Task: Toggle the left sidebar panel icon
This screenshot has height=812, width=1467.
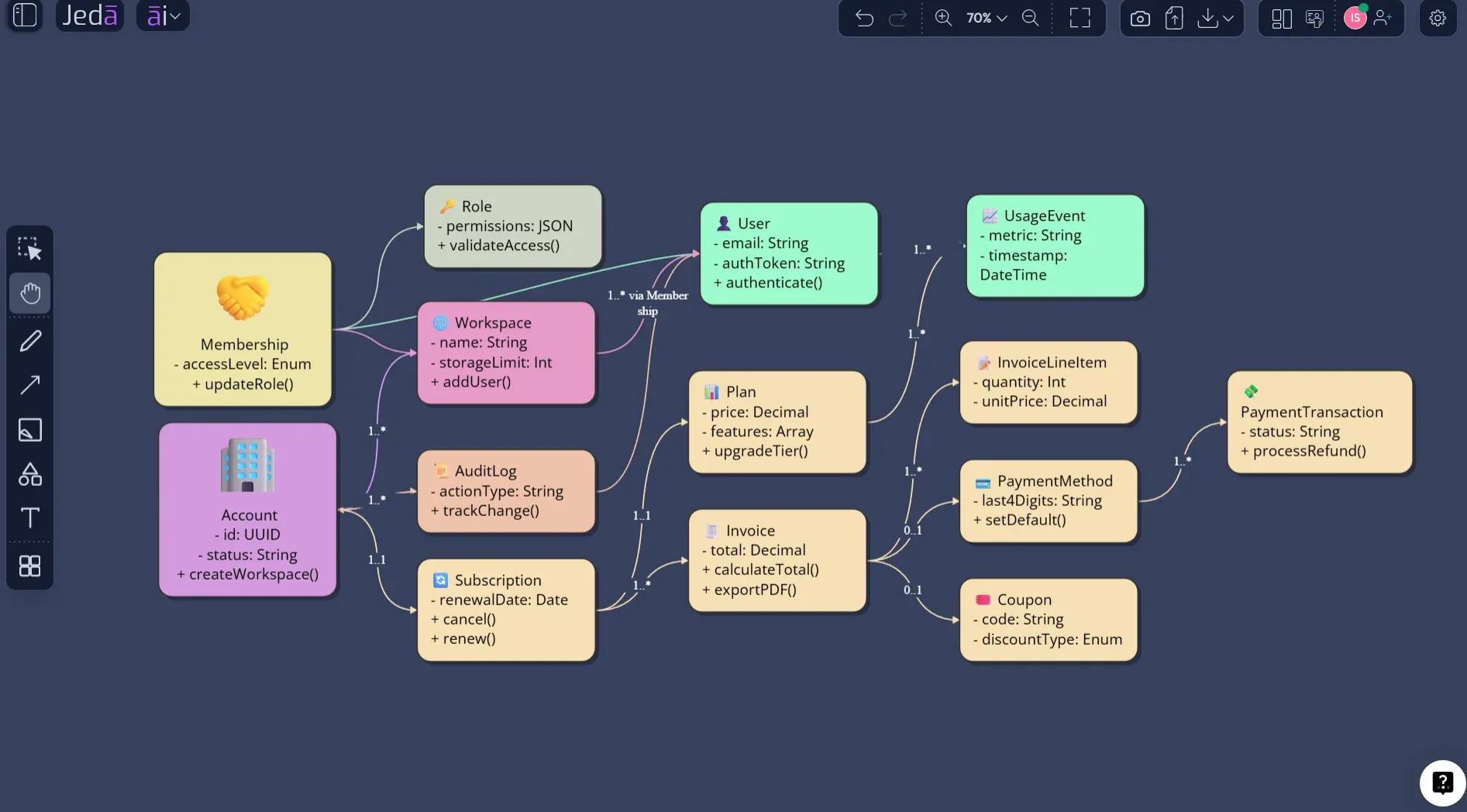Action: tap(25, 15)
